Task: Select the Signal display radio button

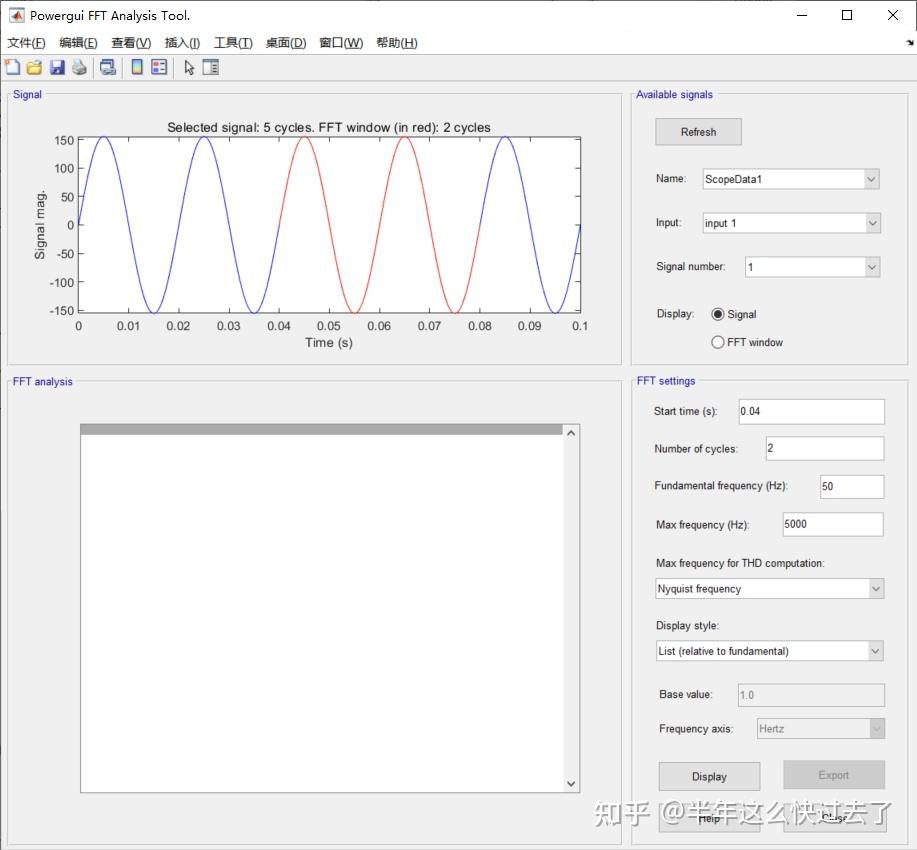Action: coord(717,314)
